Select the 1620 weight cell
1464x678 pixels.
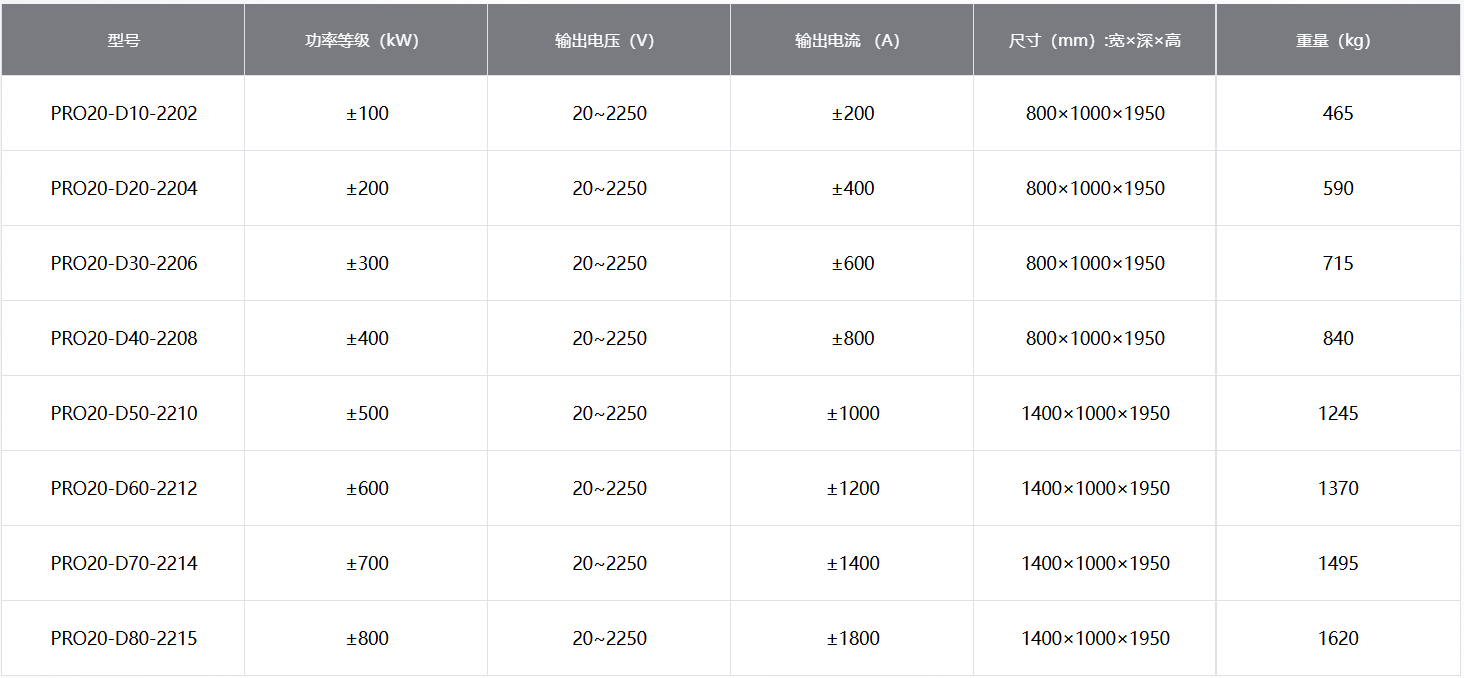pos(1338,638)
